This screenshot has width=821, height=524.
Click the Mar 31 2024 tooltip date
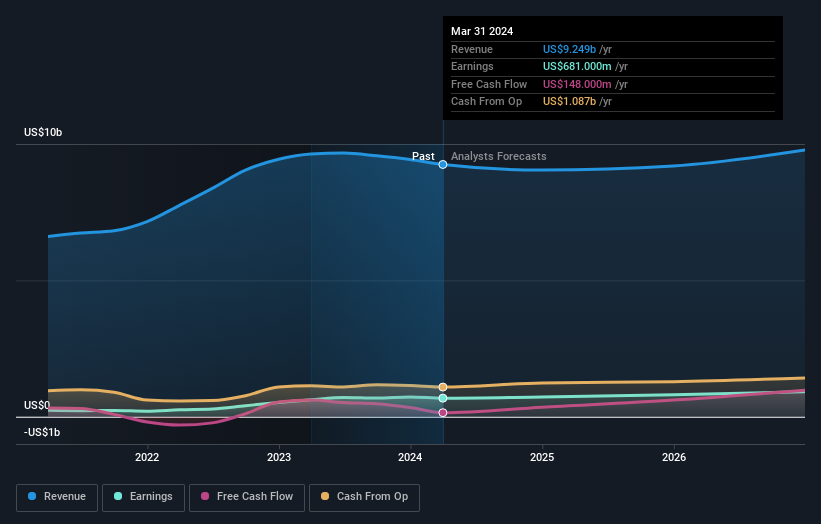tap(482, 31)
